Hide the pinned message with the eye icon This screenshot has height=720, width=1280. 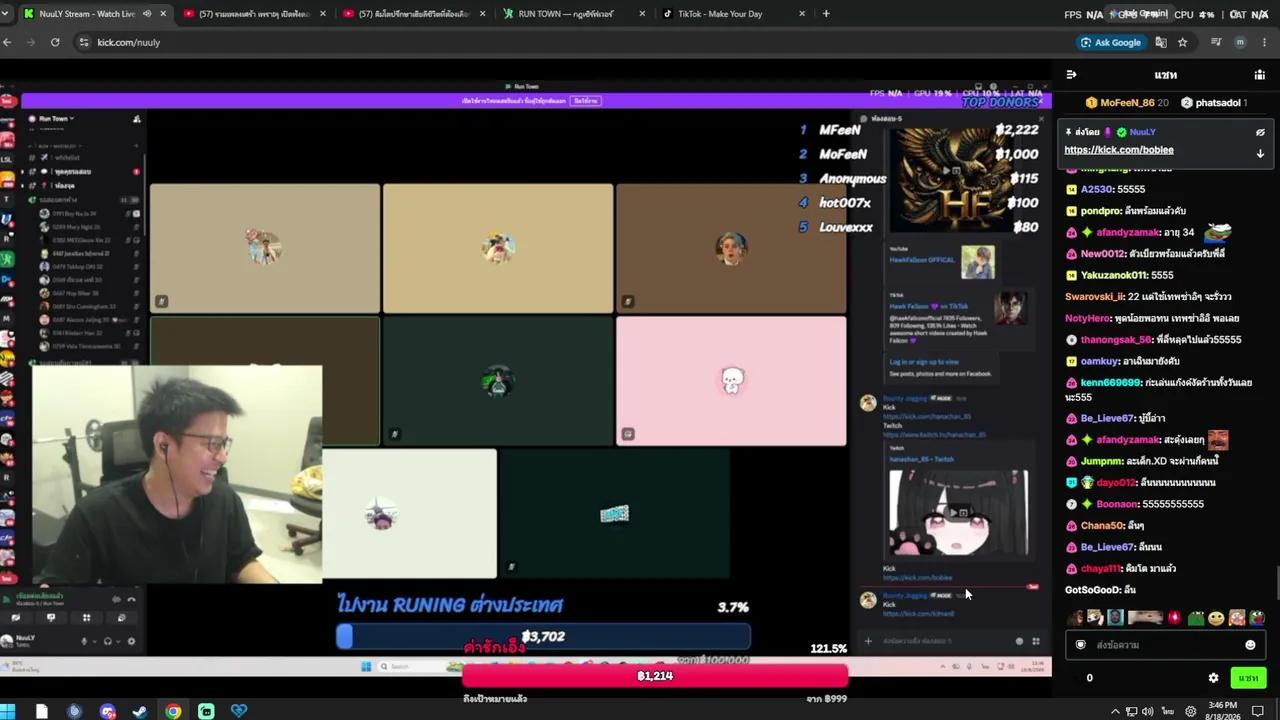pos(1260,132)
